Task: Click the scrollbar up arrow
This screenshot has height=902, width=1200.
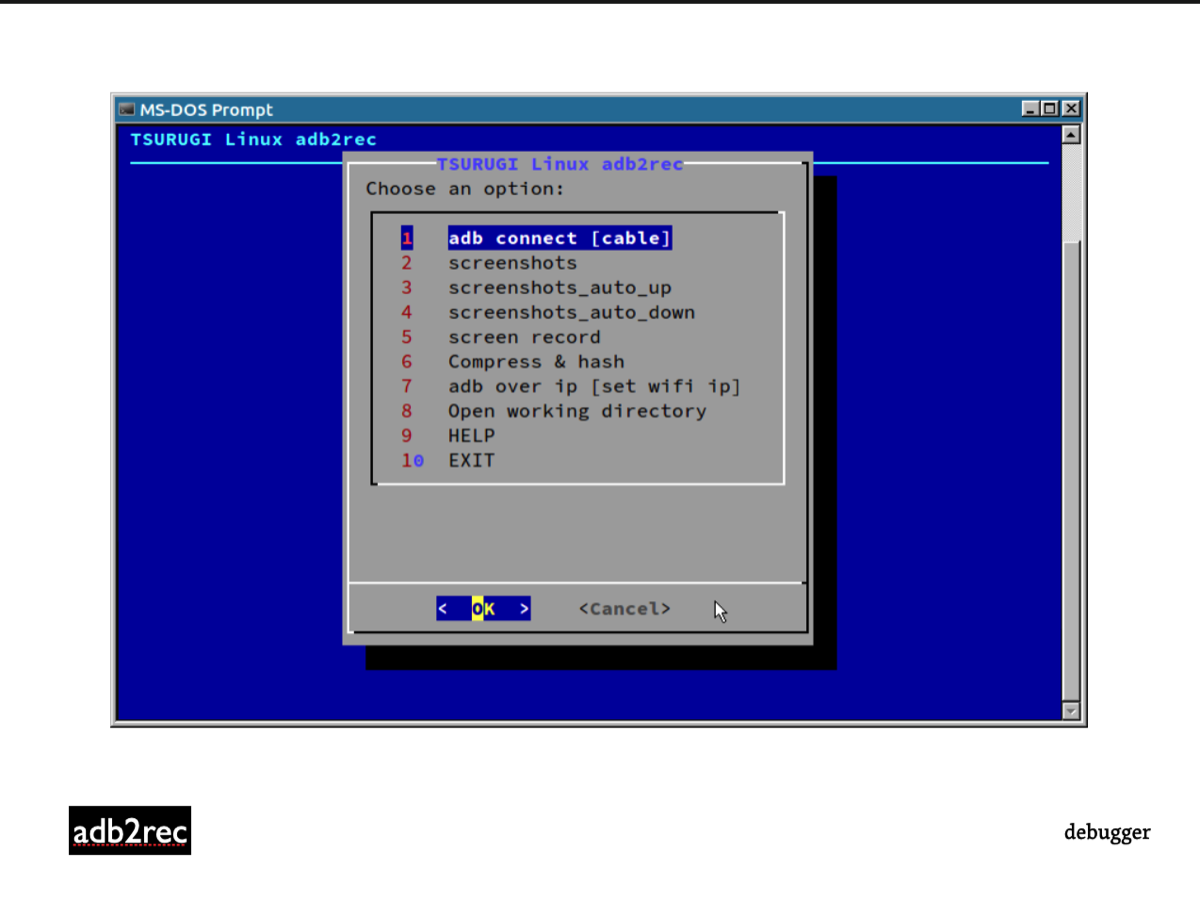Action: pyautogui.click(x=1071, y=135)
